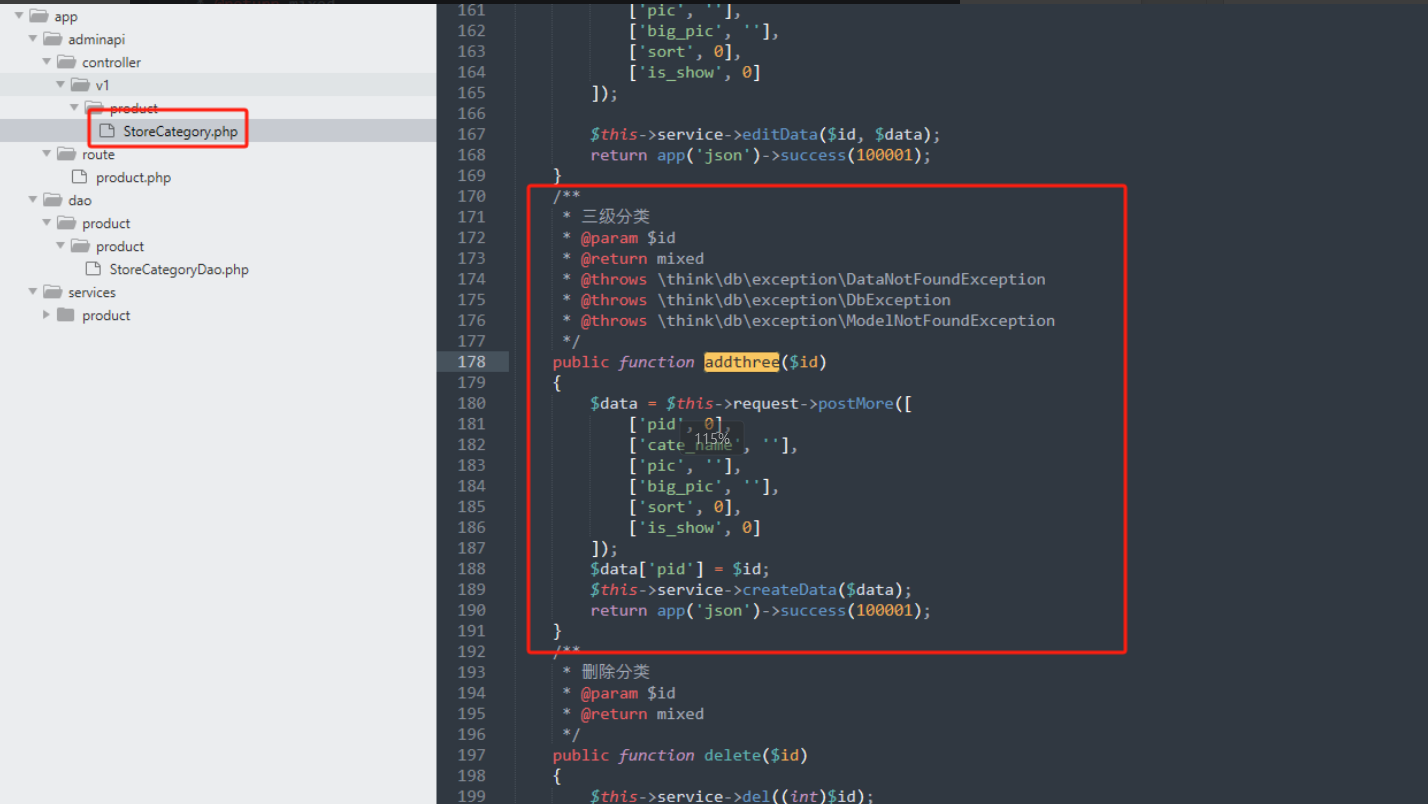The image size is (1428, 804).
Task: Open product.php under route
Action: coord(133,177)
